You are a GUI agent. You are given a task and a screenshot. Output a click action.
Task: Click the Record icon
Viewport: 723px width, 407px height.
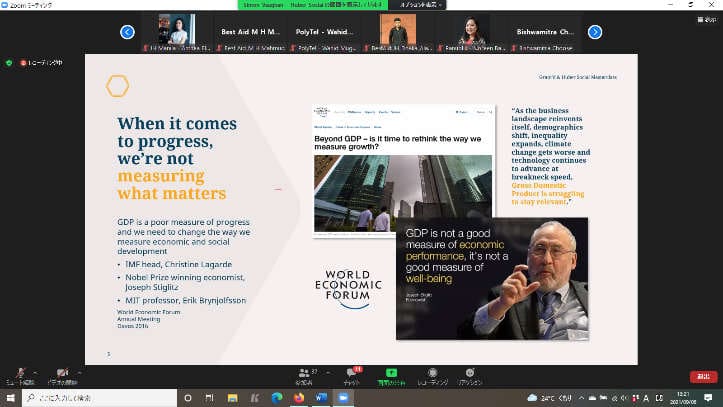pyautogui.click(x=433, y=376)
